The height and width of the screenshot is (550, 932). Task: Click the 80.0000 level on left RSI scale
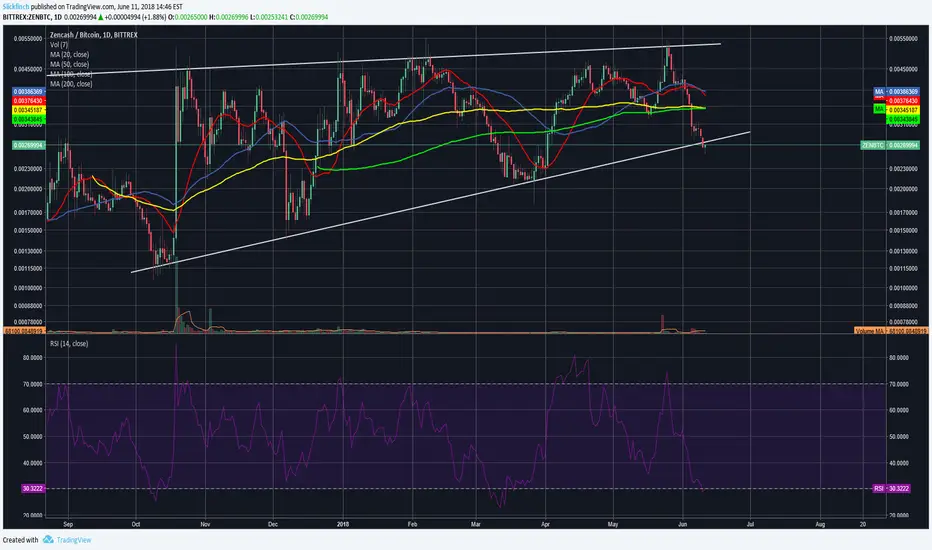click(33, 358)
